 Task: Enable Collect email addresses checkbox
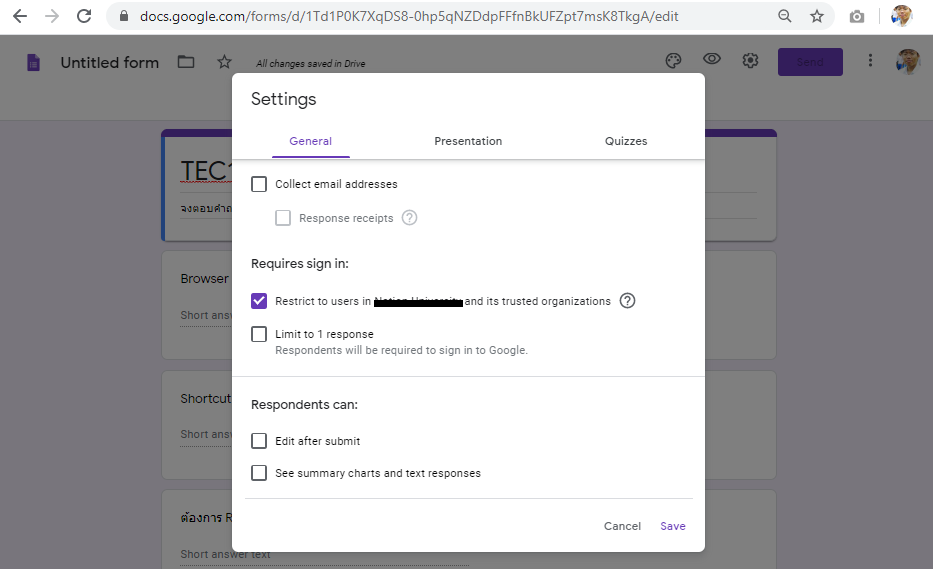tap(259, 184)
